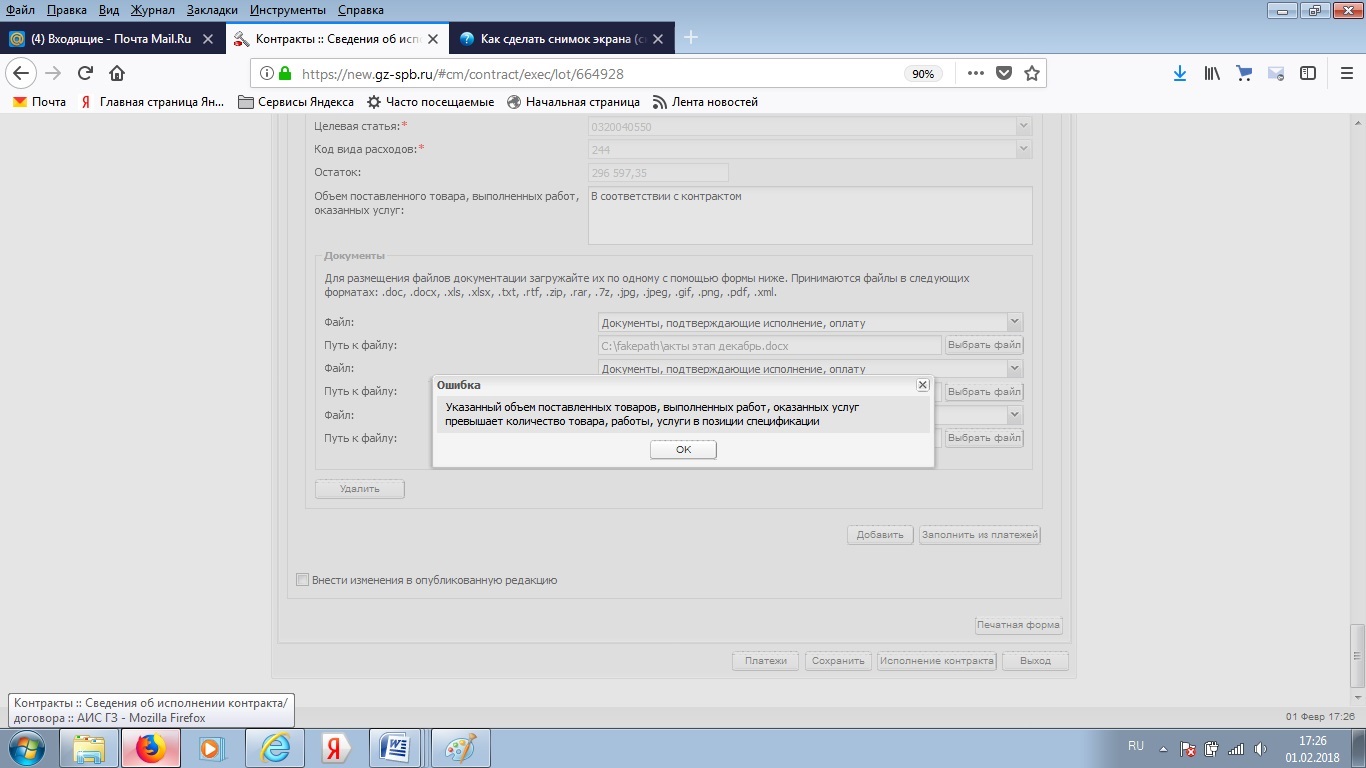Expand the Целевая статья dropdown
This screenshot has width=1366, height=768.
coord(1023,126)
